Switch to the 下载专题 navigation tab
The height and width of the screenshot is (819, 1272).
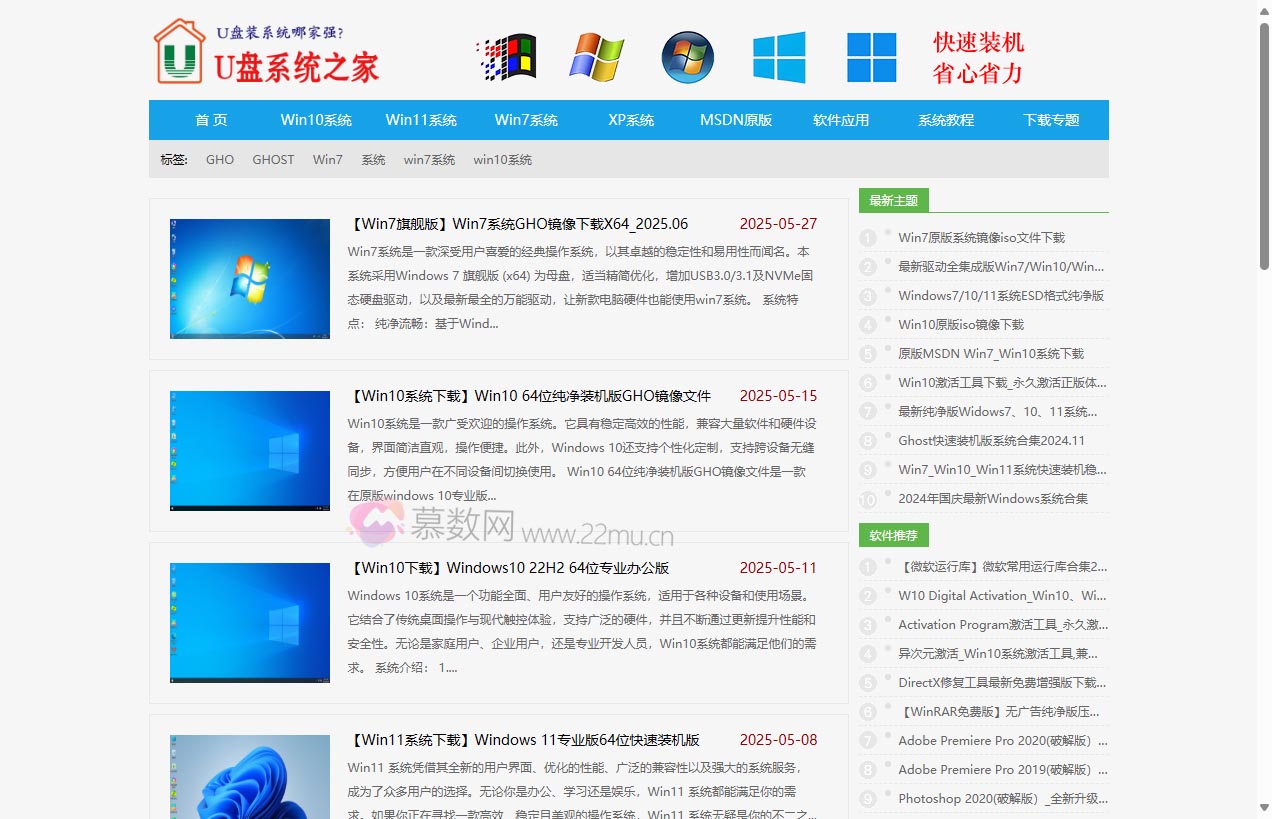pos(1050,119)
